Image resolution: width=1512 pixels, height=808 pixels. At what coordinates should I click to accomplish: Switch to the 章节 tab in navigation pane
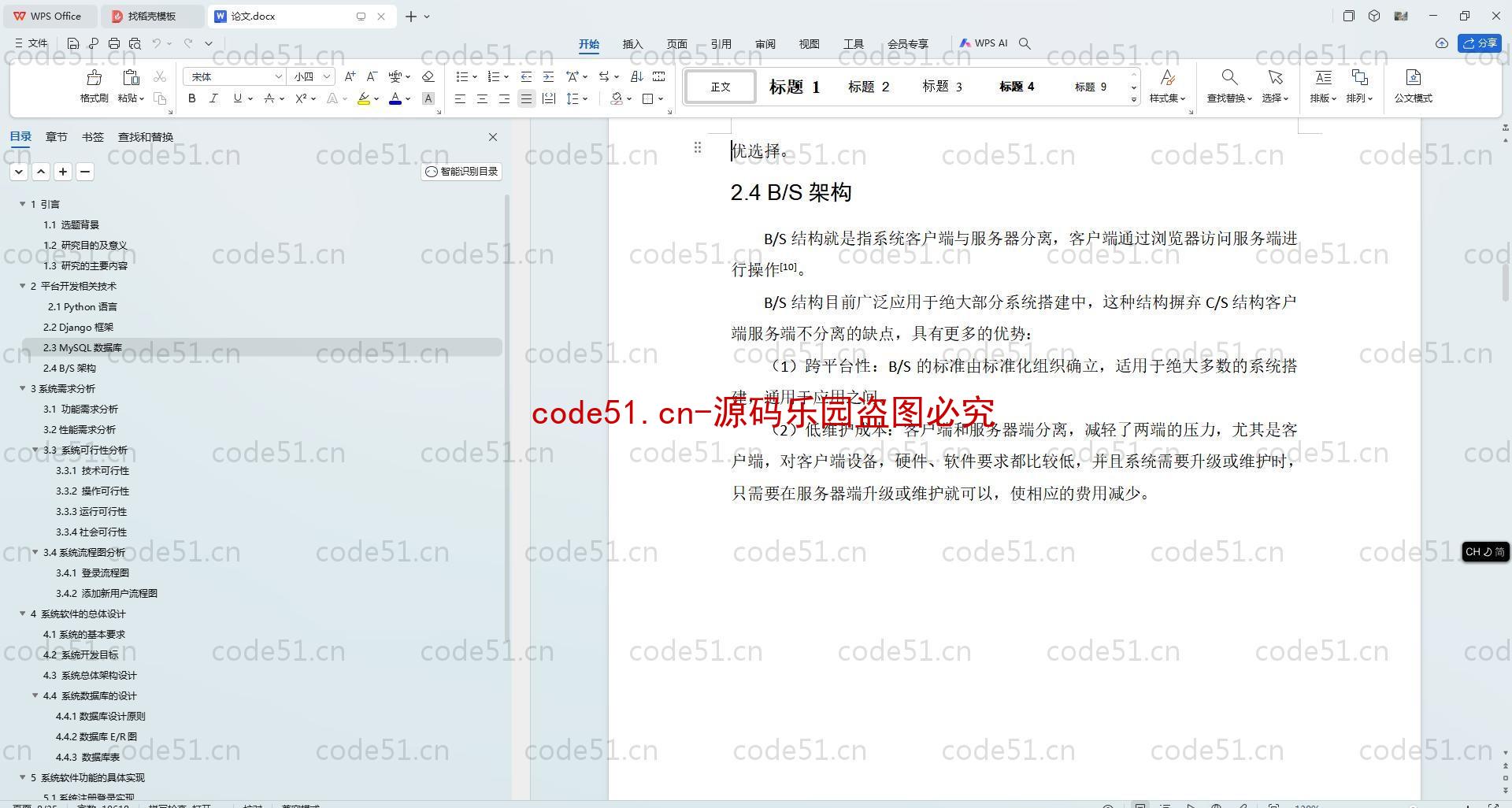click(56, 137)
